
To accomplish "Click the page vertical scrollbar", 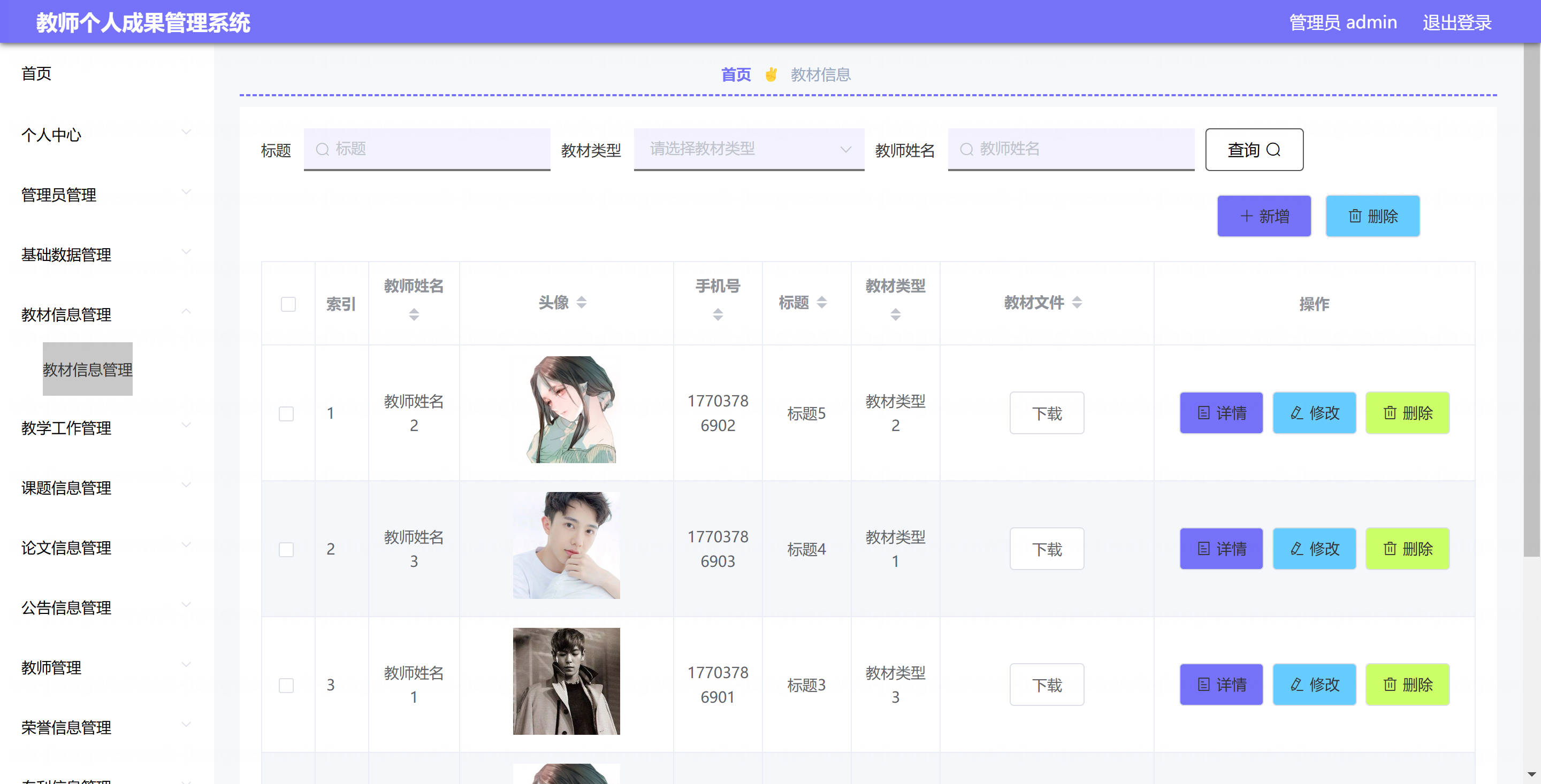I will tap(1532, 299).
